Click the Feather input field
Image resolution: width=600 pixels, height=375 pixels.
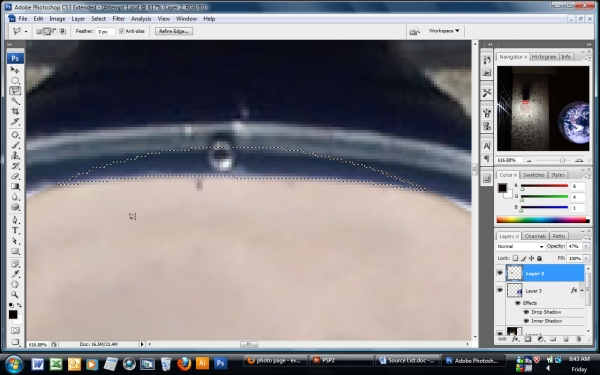tap(105, 31)
